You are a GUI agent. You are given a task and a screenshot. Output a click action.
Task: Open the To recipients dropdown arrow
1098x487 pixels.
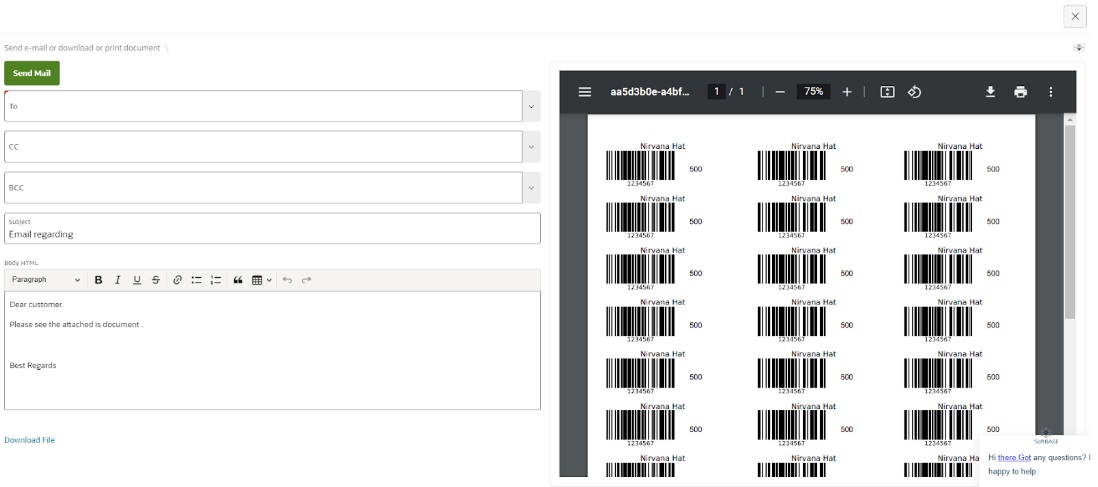[531, 107]
